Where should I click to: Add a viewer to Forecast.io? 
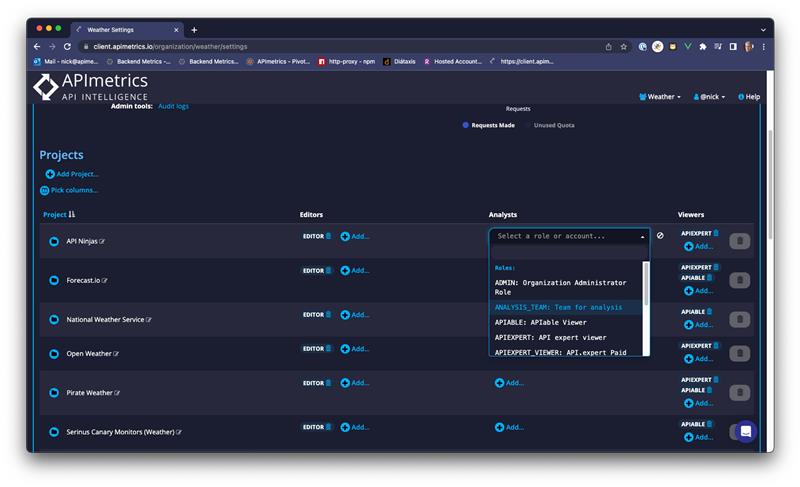[698, 291]
